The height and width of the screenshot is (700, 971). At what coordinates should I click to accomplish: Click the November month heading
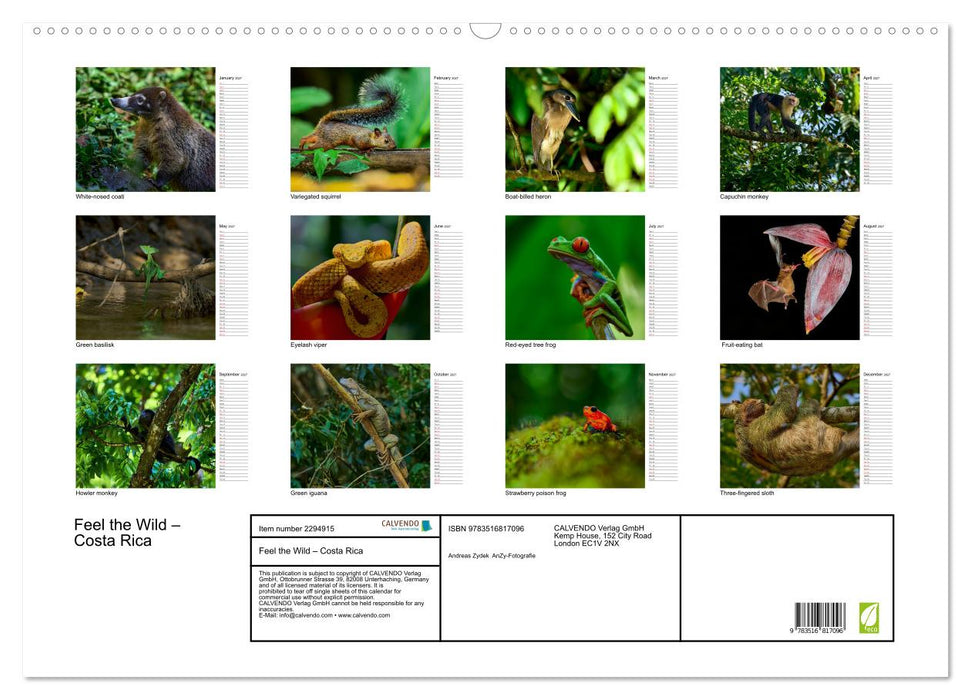point(662,374)
